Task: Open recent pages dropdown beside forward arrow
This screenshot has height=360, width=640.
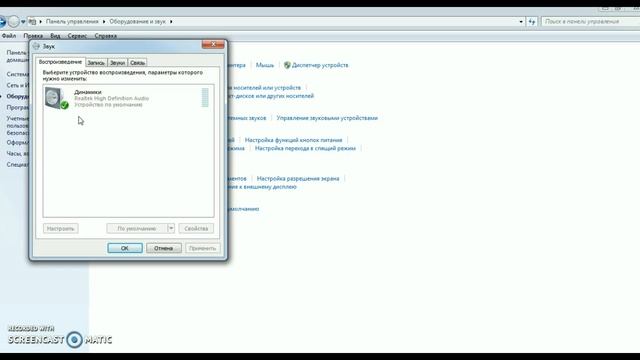Action: pyautogui.click(x=23, y=22)
